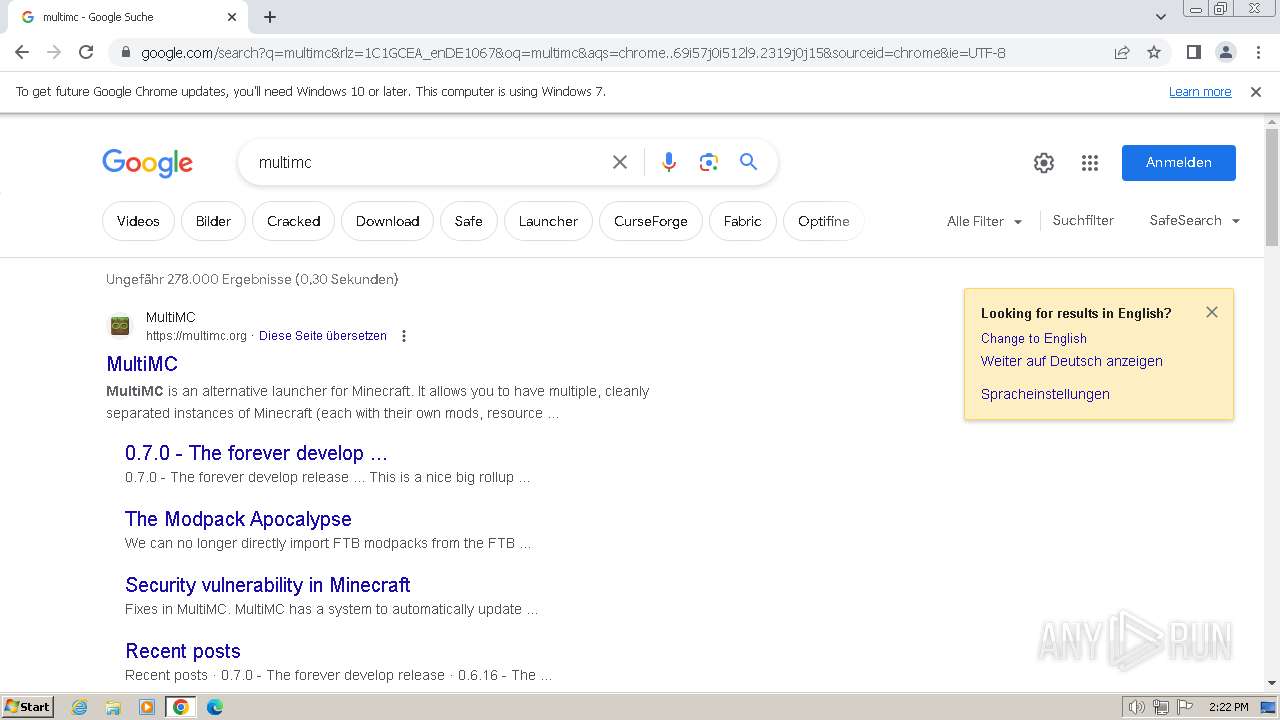Open the Learn more link about Chrome updates
1280x720 pixels.
(1200, 91)
